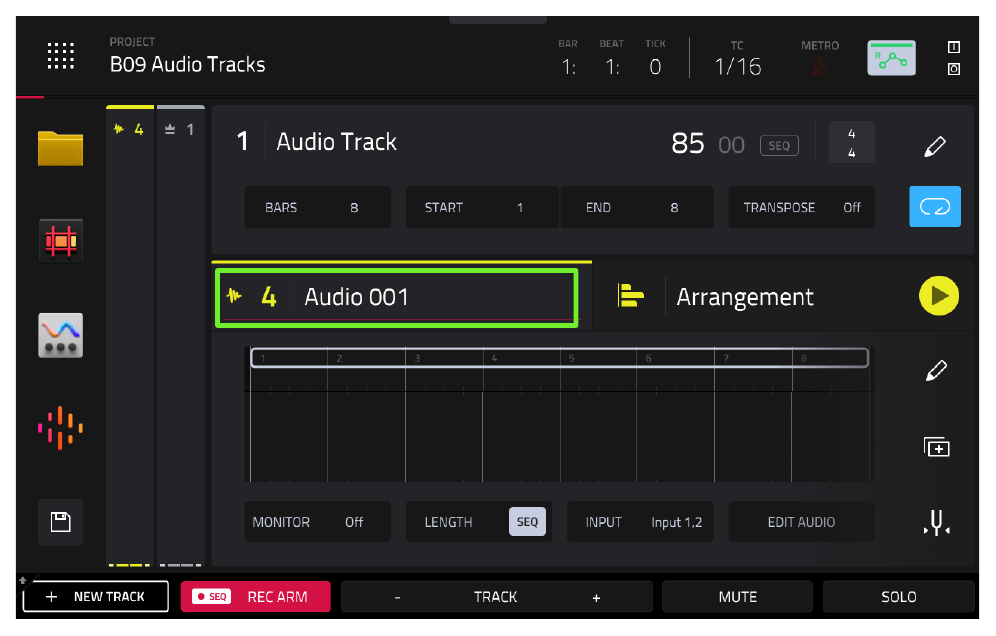Open the TRANSPOSE setting
This screenshot has height=636, width=996.
coord(801,207)
